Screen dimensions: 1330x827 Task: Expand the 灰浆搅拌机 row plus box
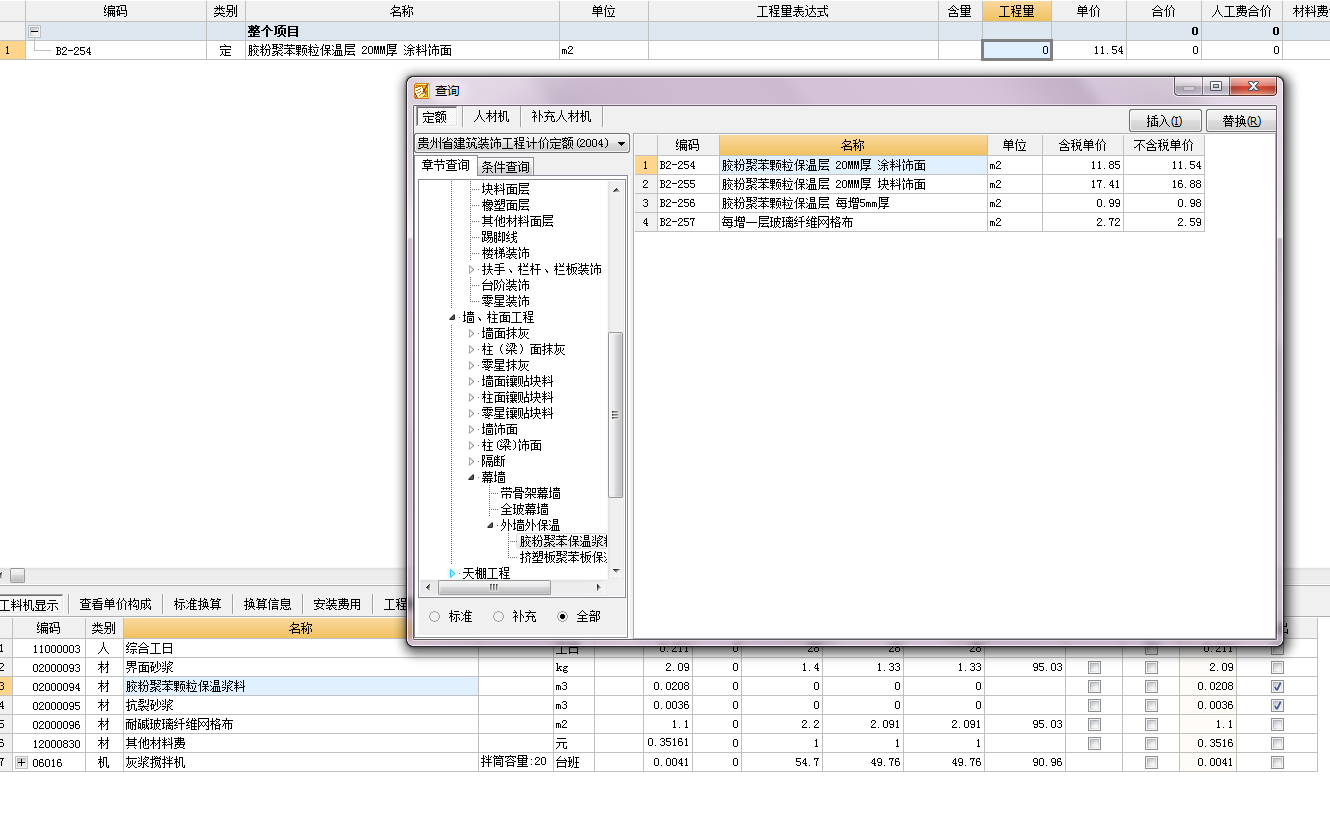pos(21,762)
